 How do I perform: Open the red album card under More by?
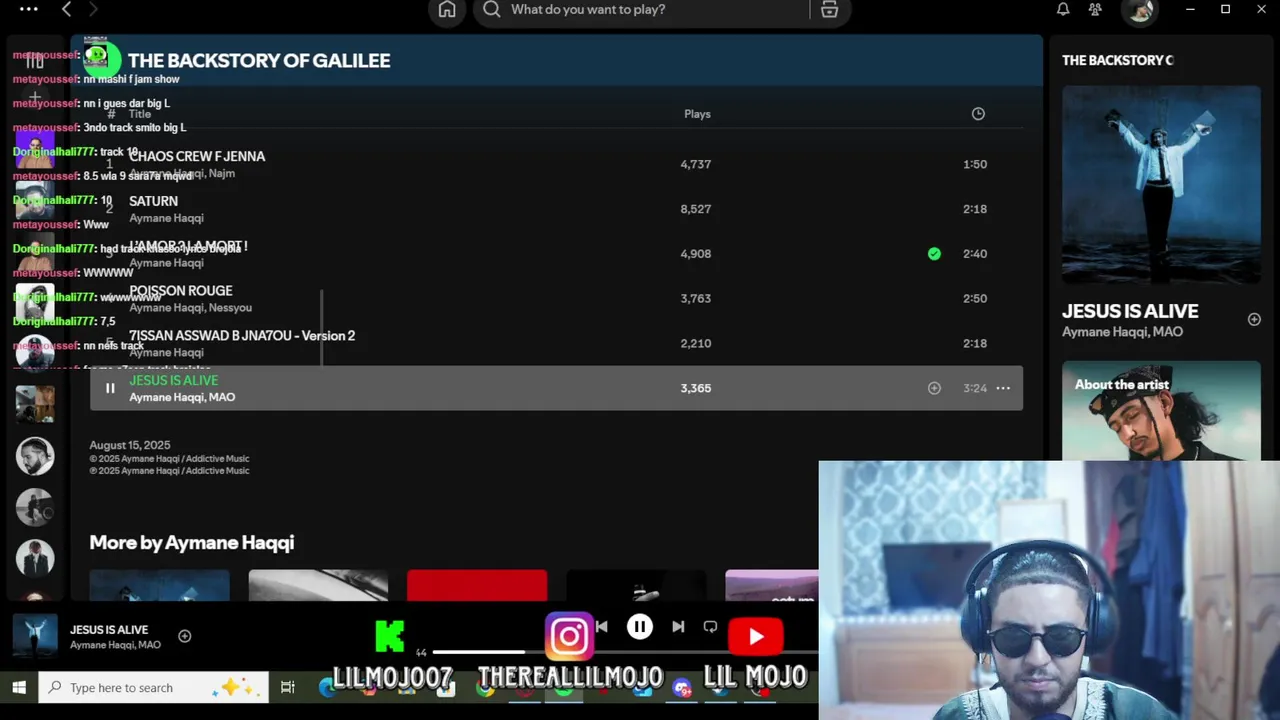477,585
